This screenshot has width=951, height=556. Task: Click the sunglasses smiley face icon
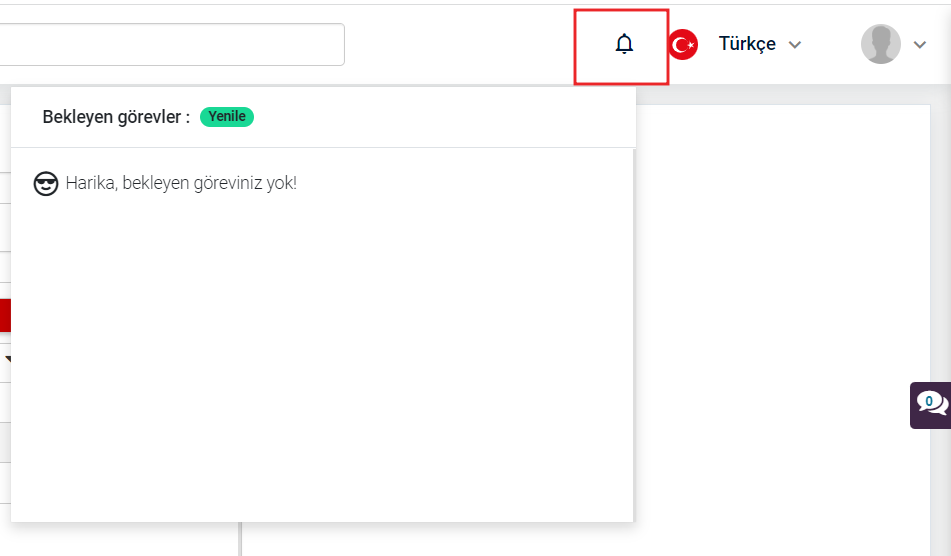click(x=45, y=184)
